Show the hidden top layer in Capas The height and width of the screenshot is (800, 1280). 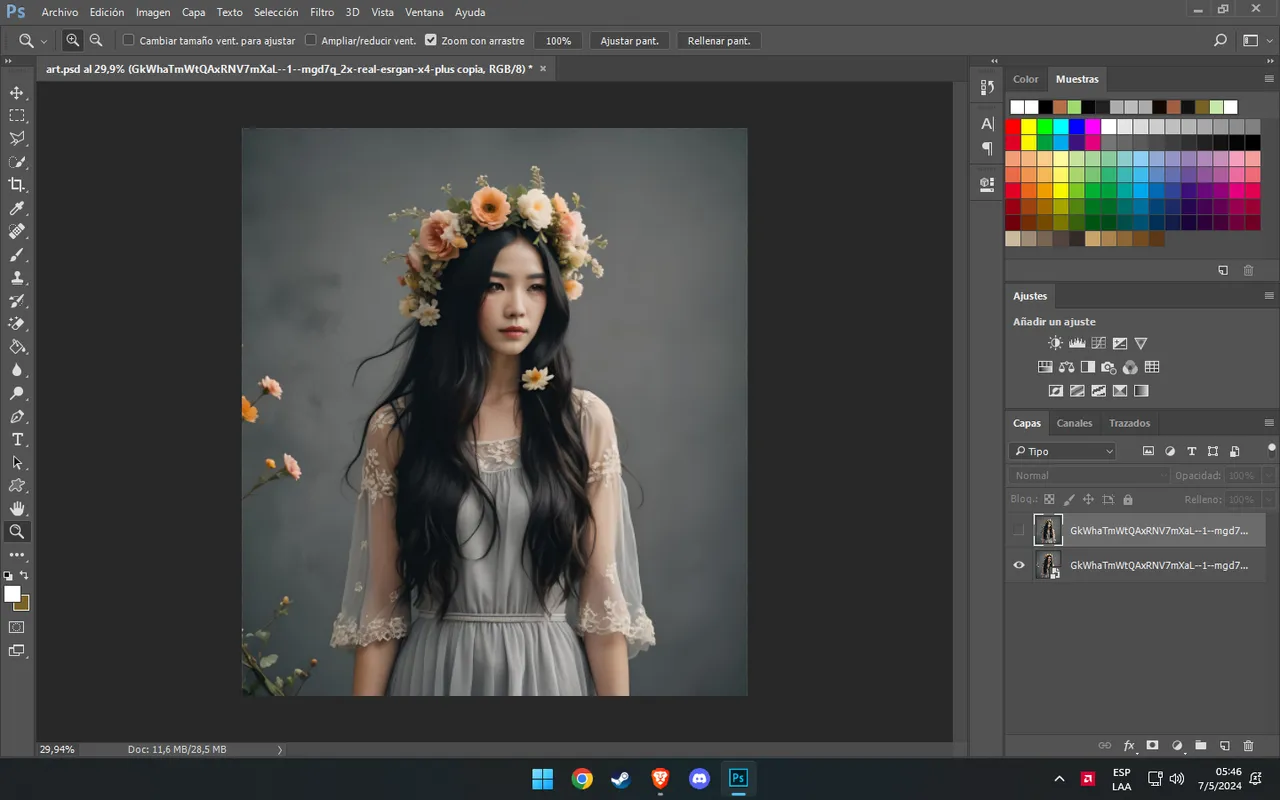tap(1019, 530)
